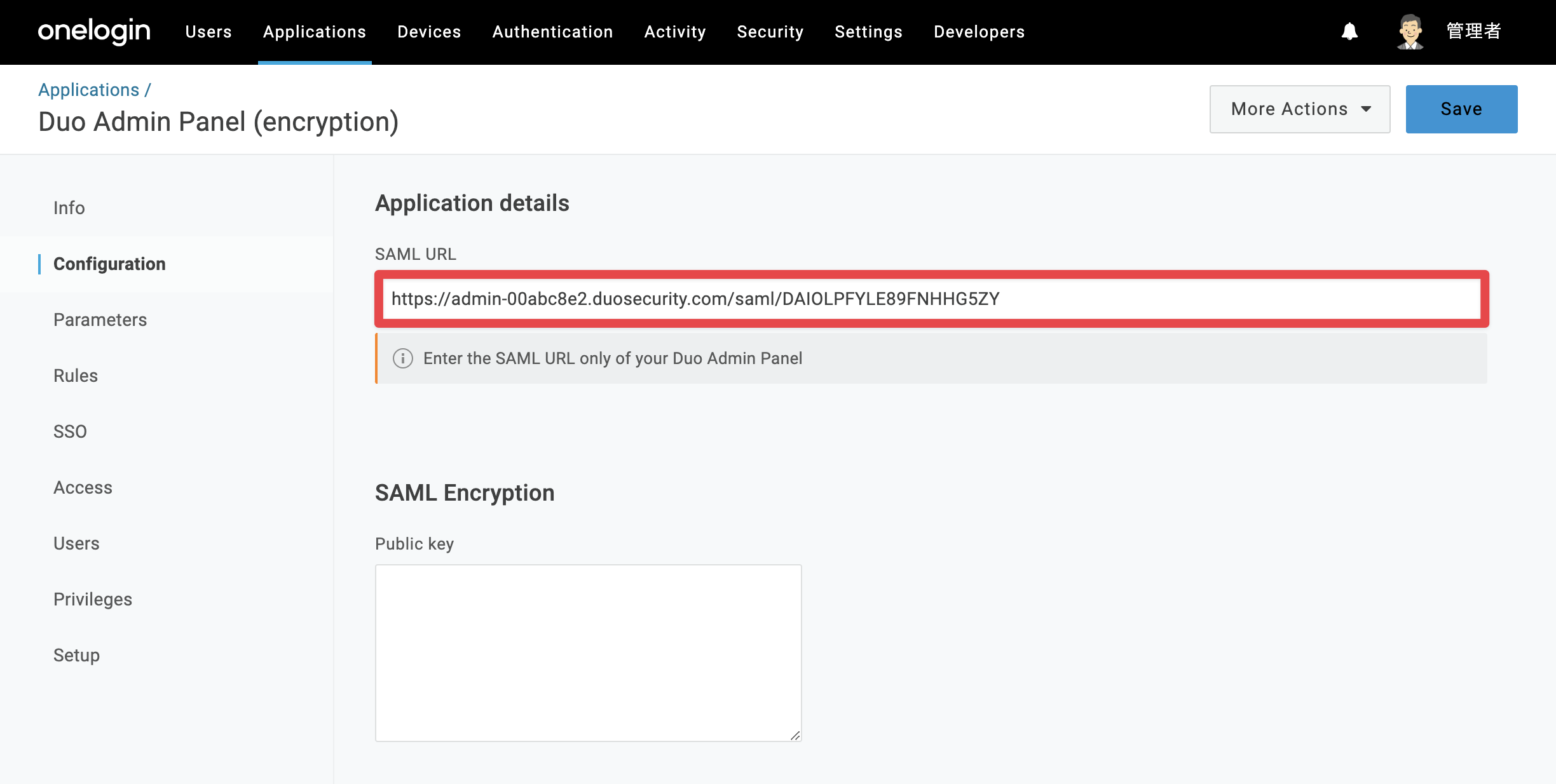
Task: Open the Developers top menu
Action: click(979, 32)
